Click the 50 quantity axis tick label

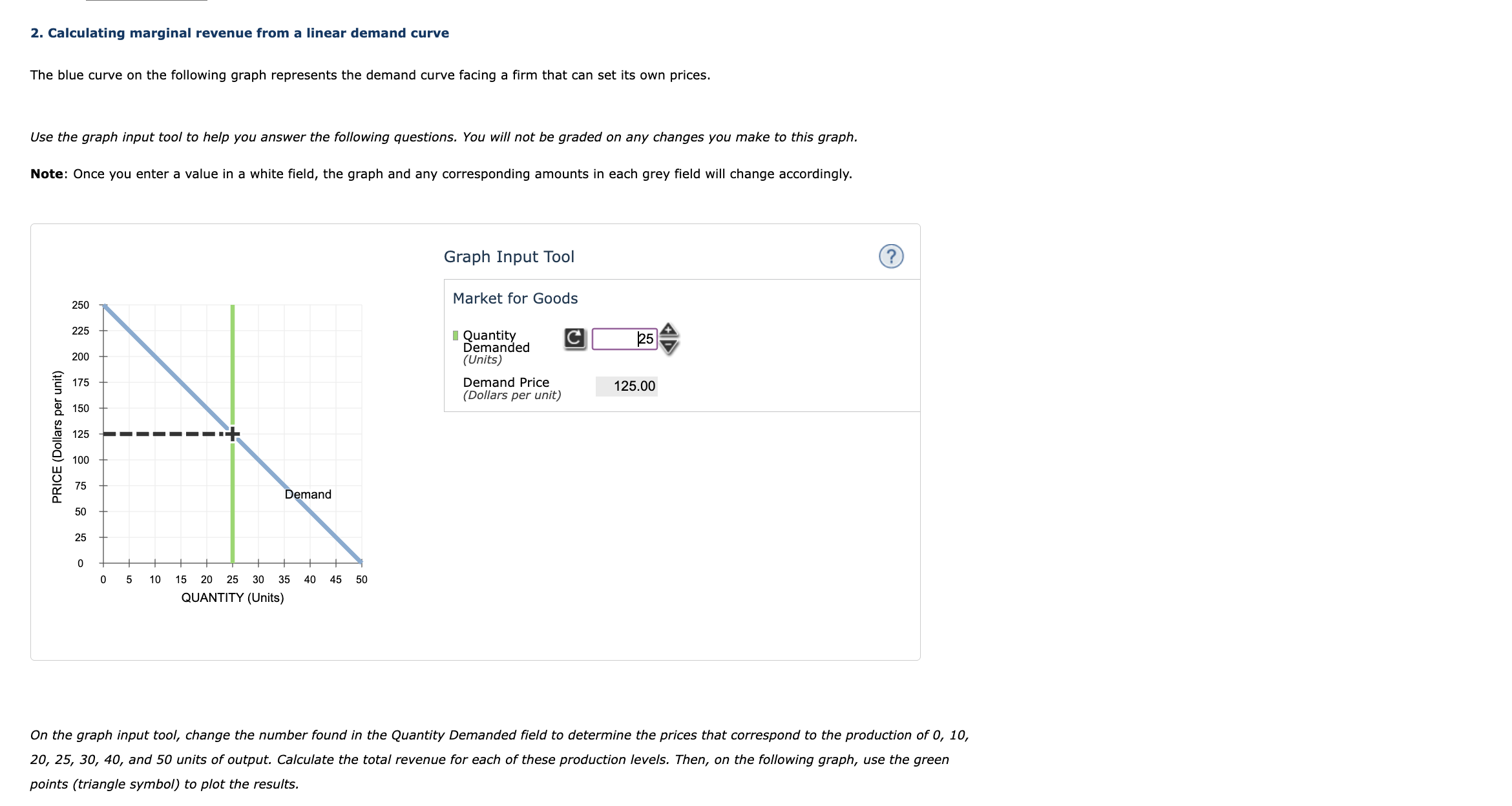(x=361, y=579)
